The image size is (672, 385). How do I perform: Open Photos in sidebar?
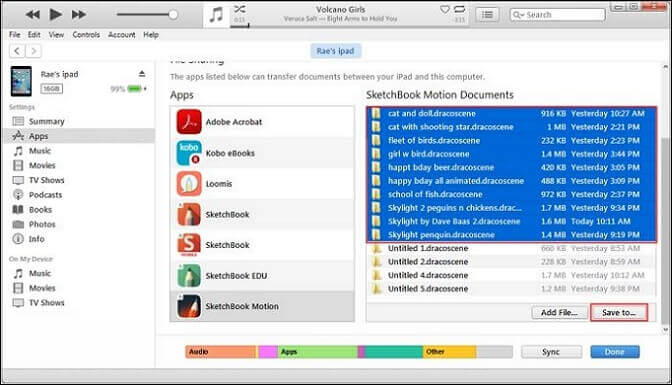pos(42,224)
